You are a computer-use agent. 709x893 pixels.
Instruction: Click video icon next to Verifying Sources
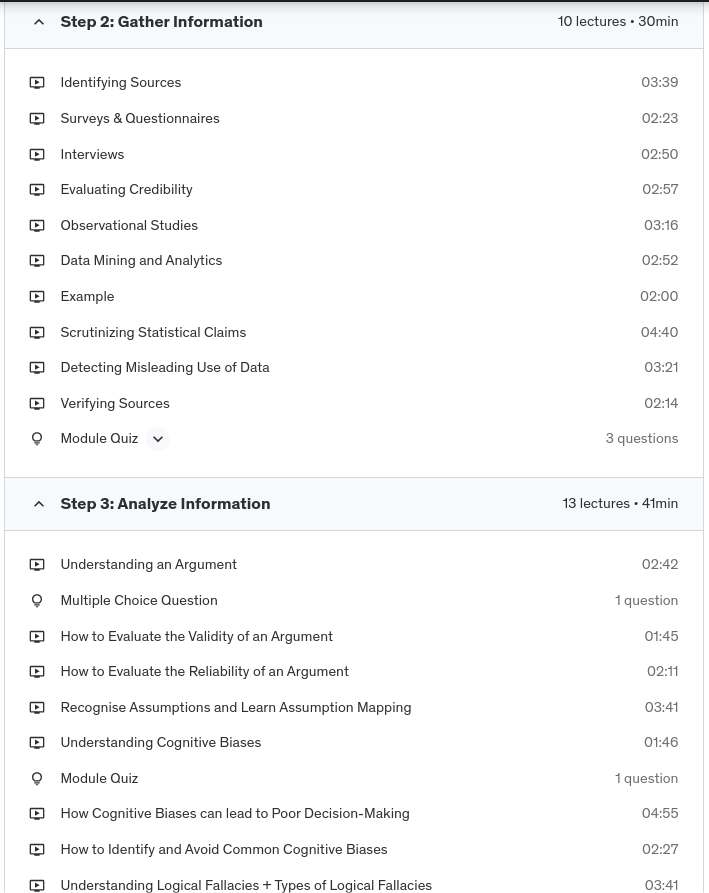[37, 404]
